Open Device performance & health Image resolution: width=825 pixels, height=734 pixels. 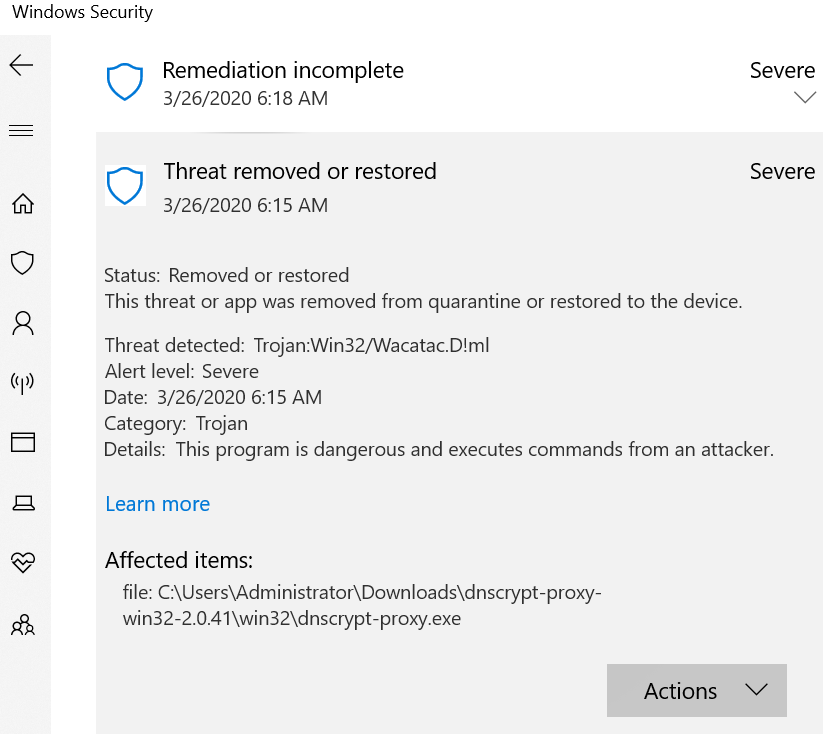24,563
